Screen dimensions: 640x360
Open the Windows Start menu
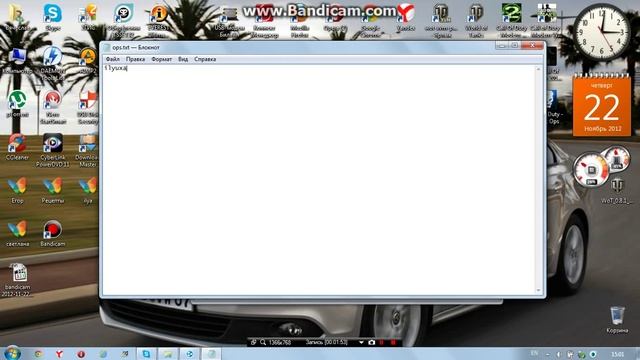(x=12, y=353)
